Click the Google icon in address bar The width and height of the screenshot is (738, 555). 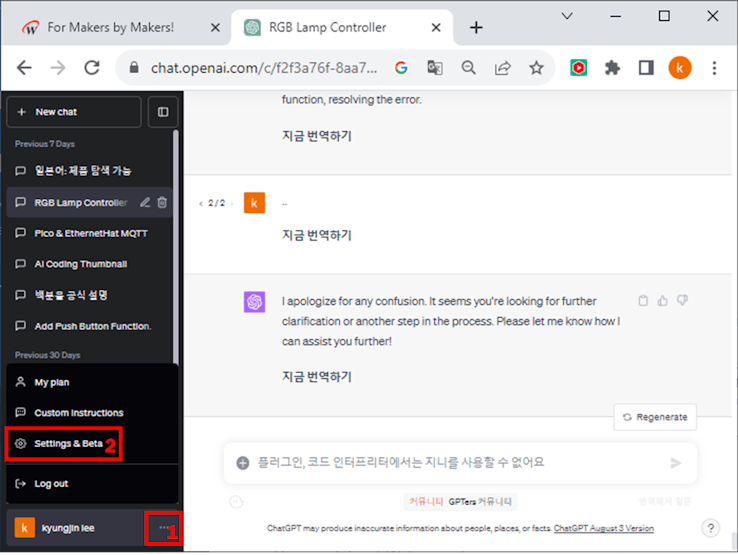(401, 68)
